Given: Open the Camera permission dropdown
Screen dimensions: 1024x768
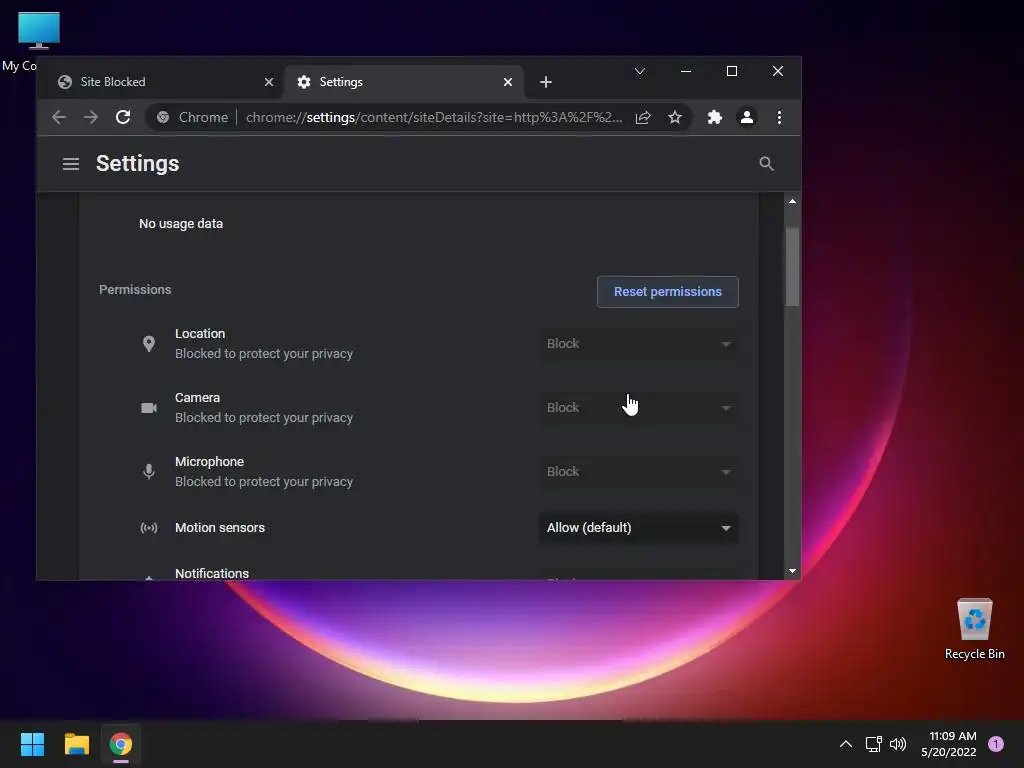Looking at the screenshot, I should click(638, 408).
